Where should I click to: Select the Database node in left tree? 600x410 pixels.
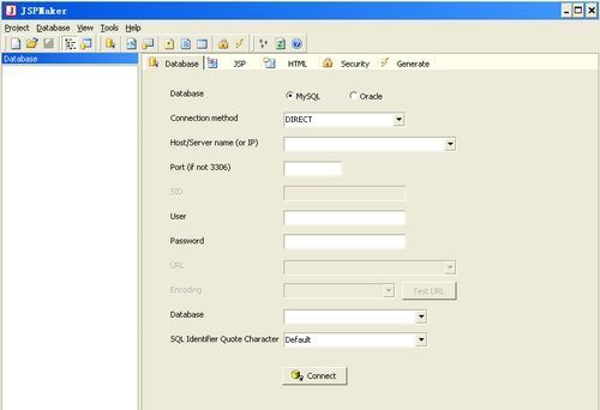(x=20, y=59)
